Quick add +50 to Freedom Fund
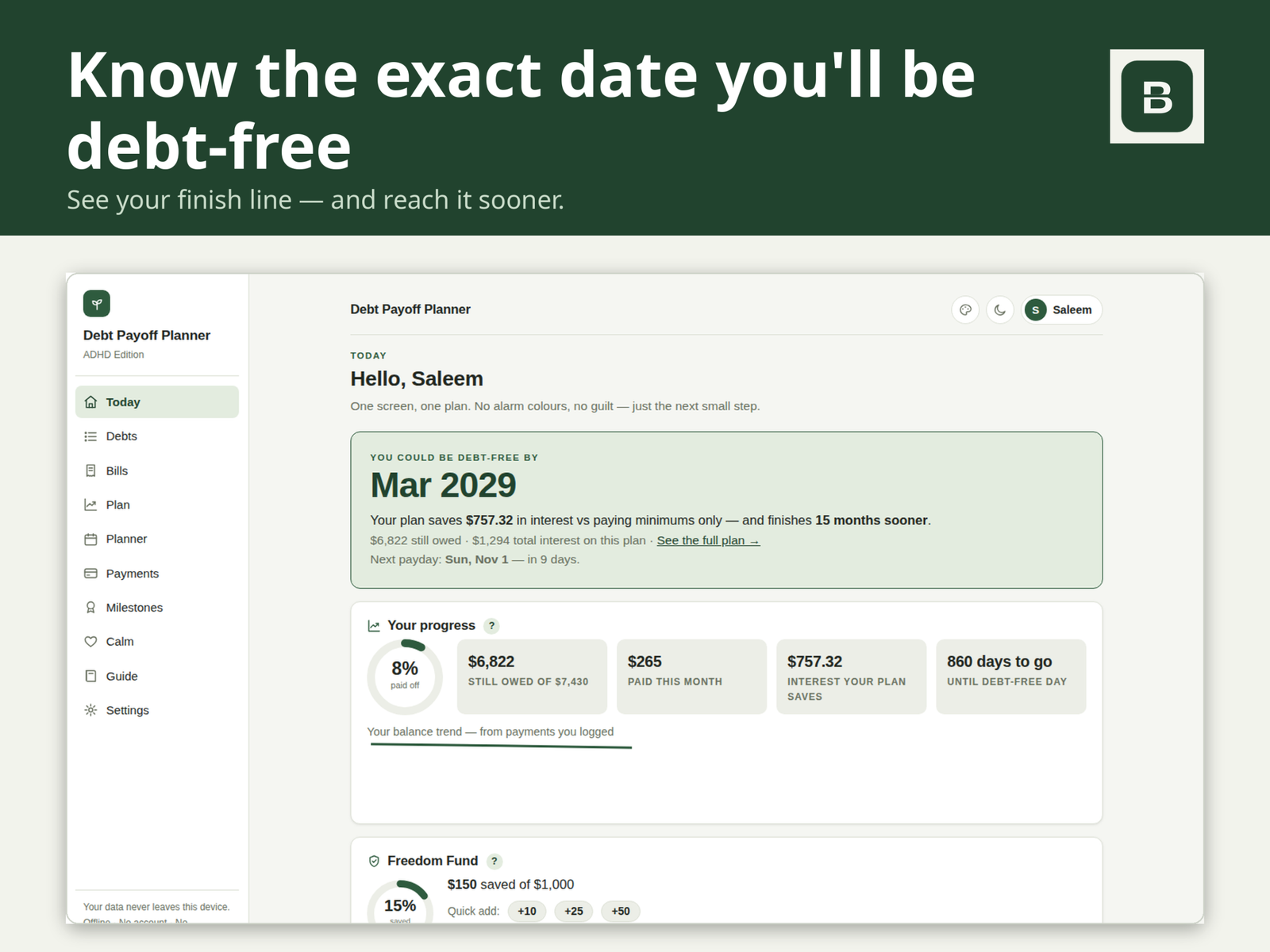 coord(621,911)
